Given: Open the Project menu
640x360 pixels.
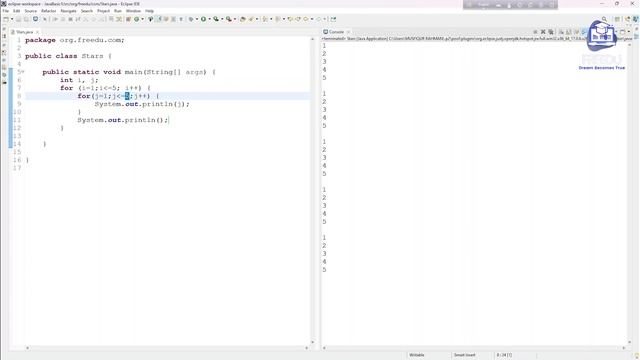Looking at the screenshot, I should 103,11.
